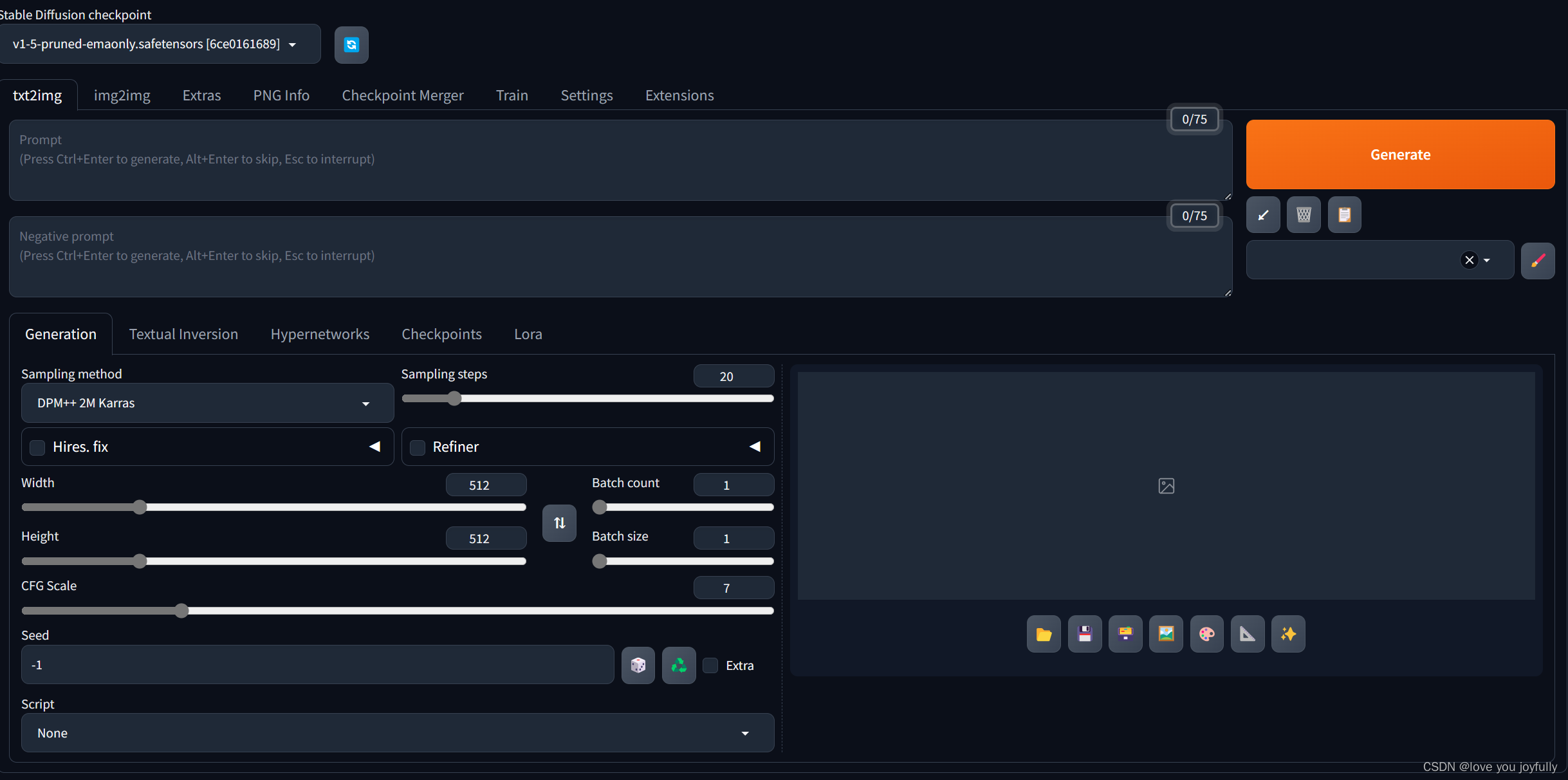Check the Extra seed checkbox
Image resolution: width=1568 pixels, height=780 pixels.
pyautogui.click(x=710, y=665)
